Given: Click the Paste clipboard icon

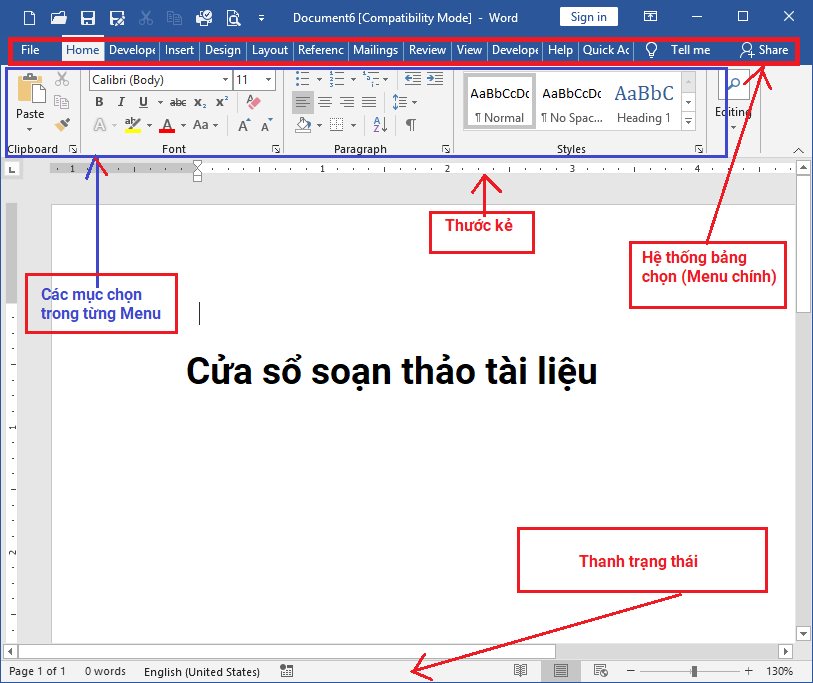Looking at the screenshot, I should pyautogui.click(x=31, y=88).
